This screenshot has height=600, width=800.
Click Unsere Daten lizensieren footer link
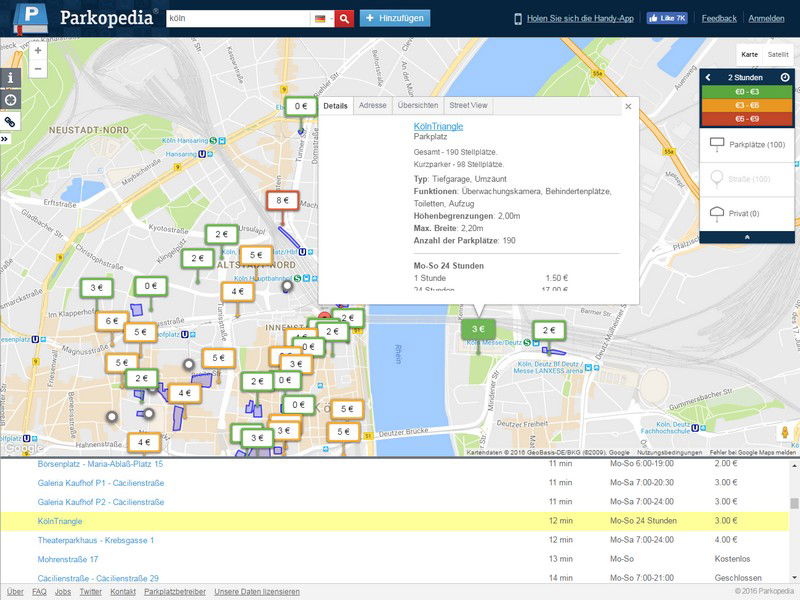[257, 592]
